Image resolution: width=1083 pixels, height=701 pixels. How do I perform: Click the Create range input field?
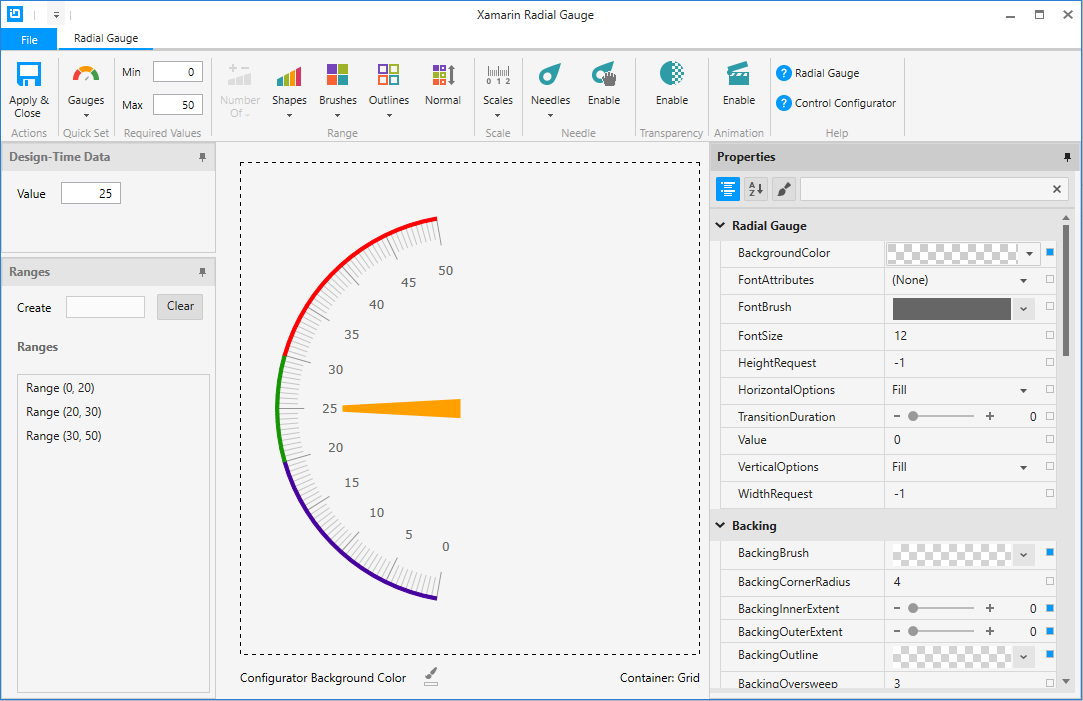[x=105, y=307]
